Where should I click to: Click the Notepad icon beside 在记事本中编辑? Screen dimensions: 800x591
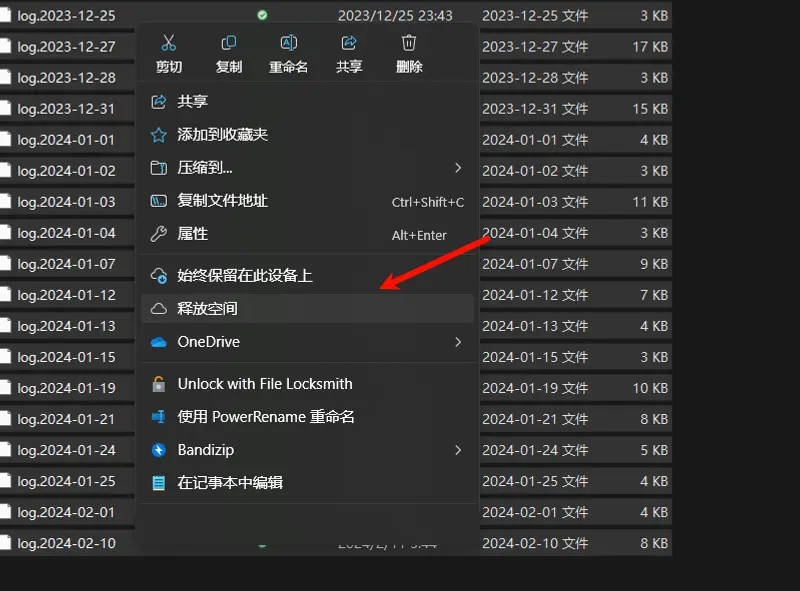click(159, 483)
